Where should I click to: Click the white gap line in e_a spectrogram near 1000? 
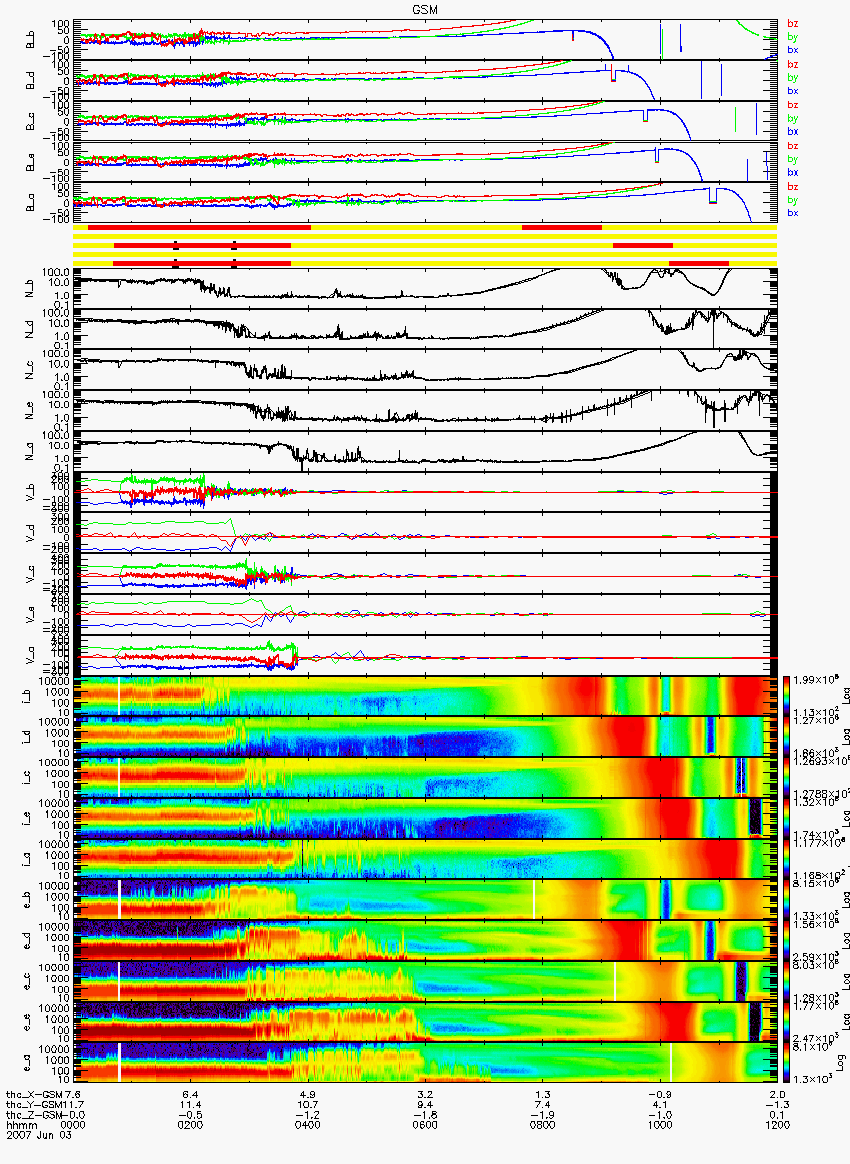[x=670, y=1063]
